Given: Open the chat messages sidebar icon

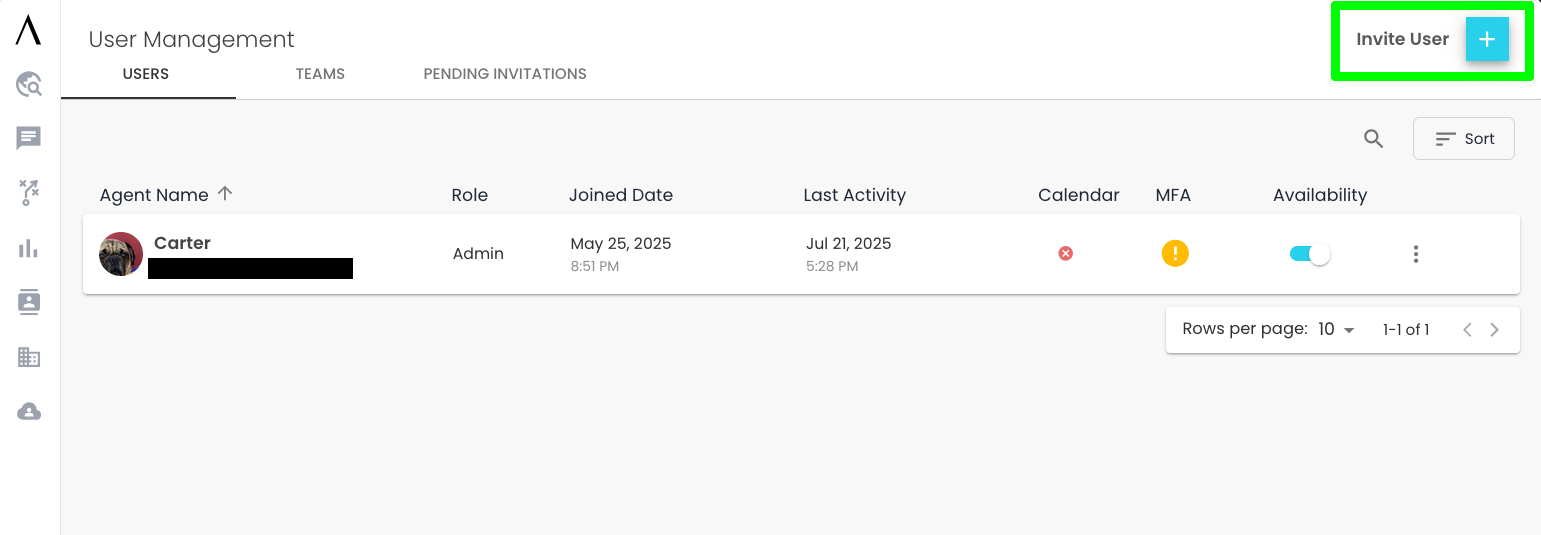Looking at the screenshot, I should click(29, 138).
